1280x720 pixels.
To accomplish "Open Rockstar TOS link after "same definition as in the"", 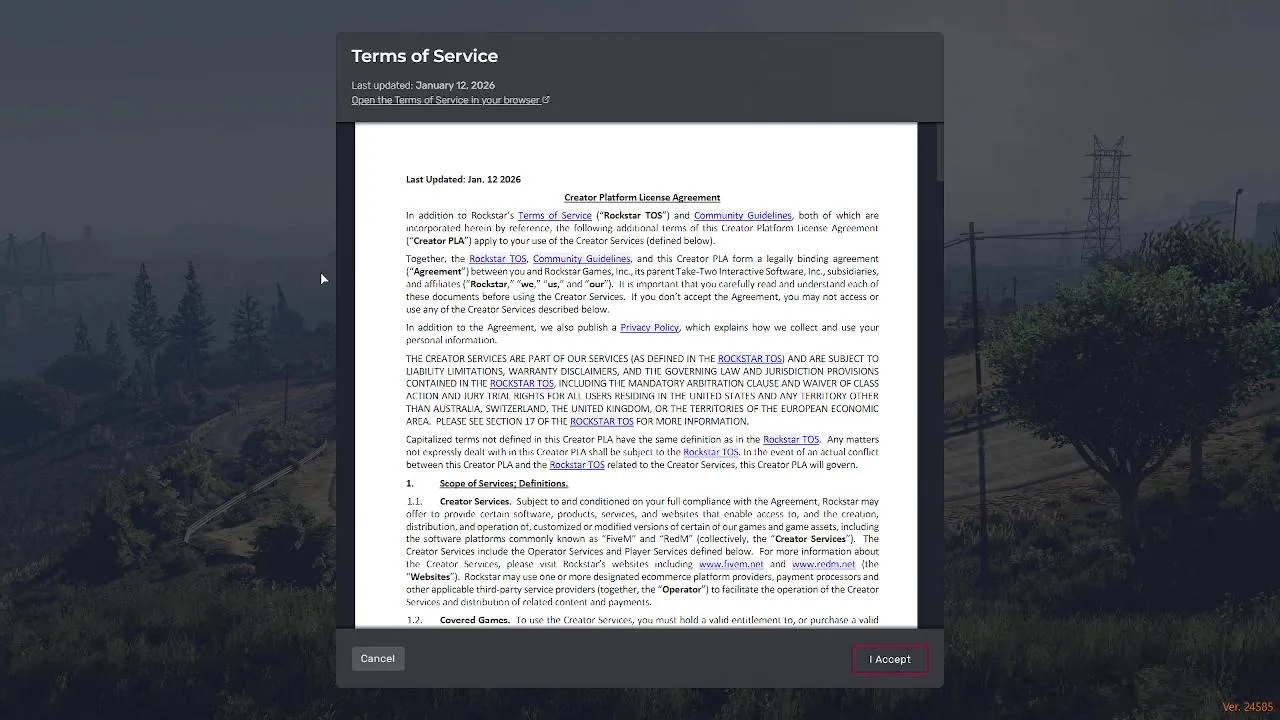I will click(791, 440).
